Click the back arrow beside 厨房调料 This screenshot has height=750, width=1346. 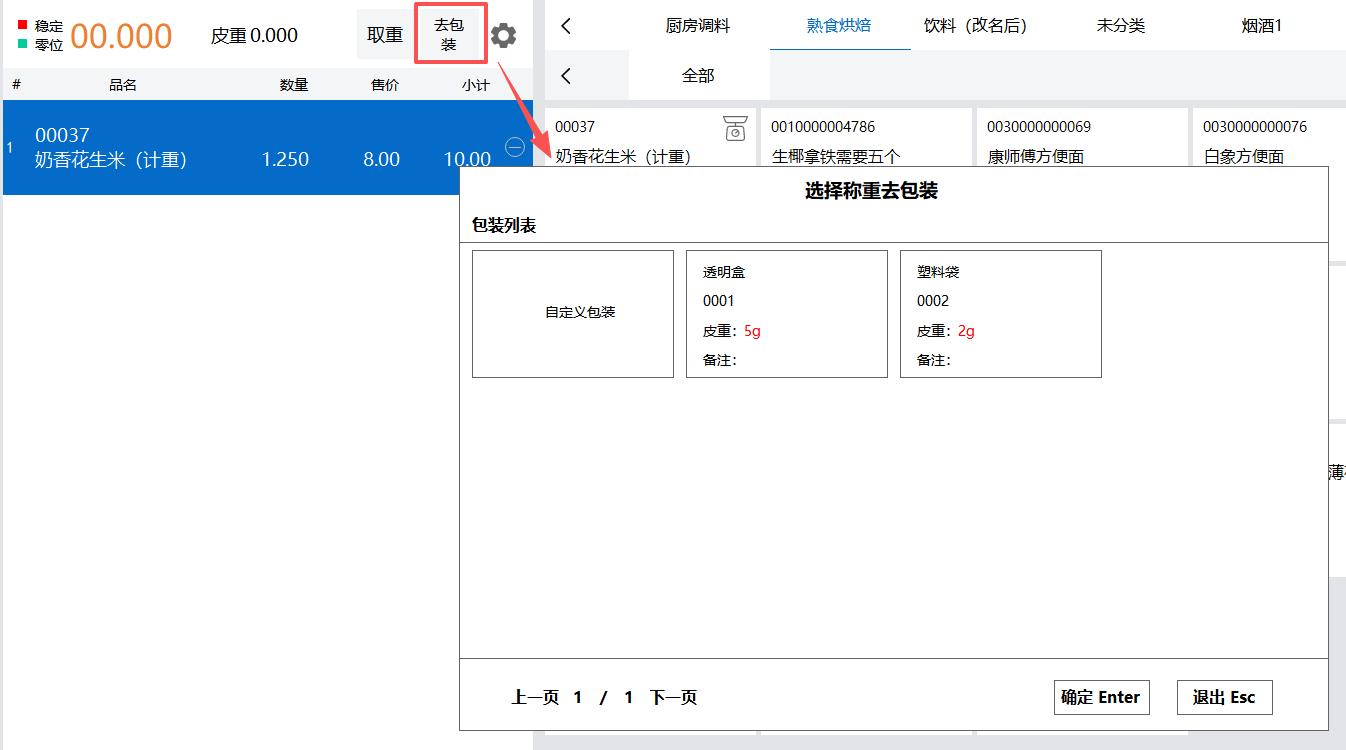coord(567,26)
